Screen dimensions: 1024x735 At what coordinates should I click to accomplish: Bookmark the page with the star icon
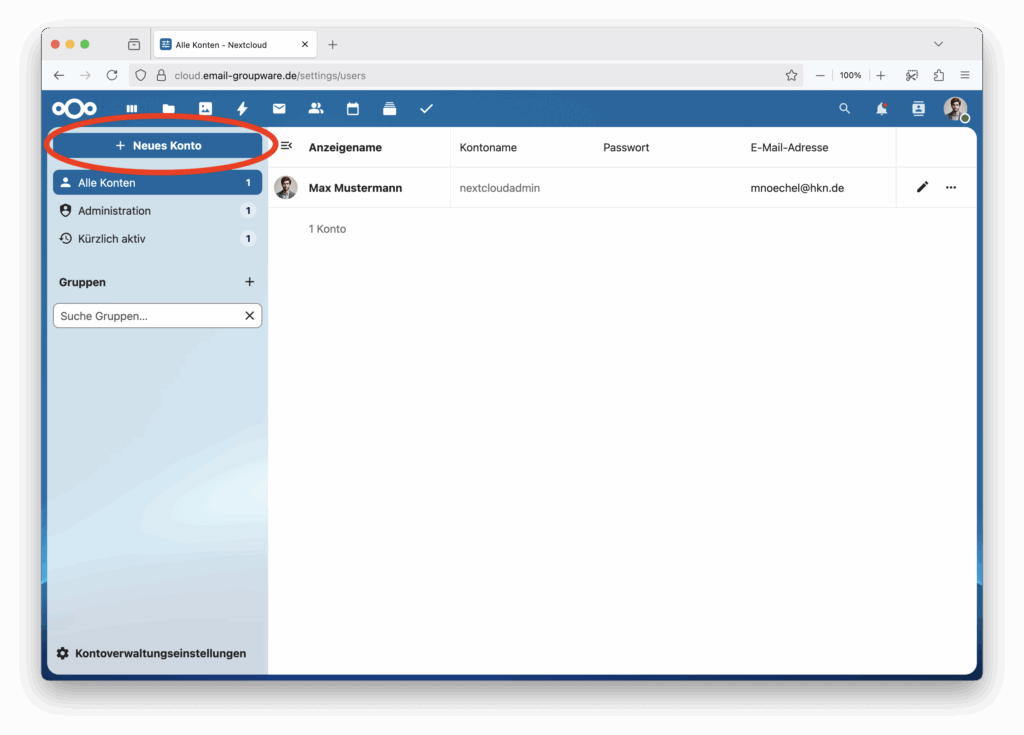792,75
